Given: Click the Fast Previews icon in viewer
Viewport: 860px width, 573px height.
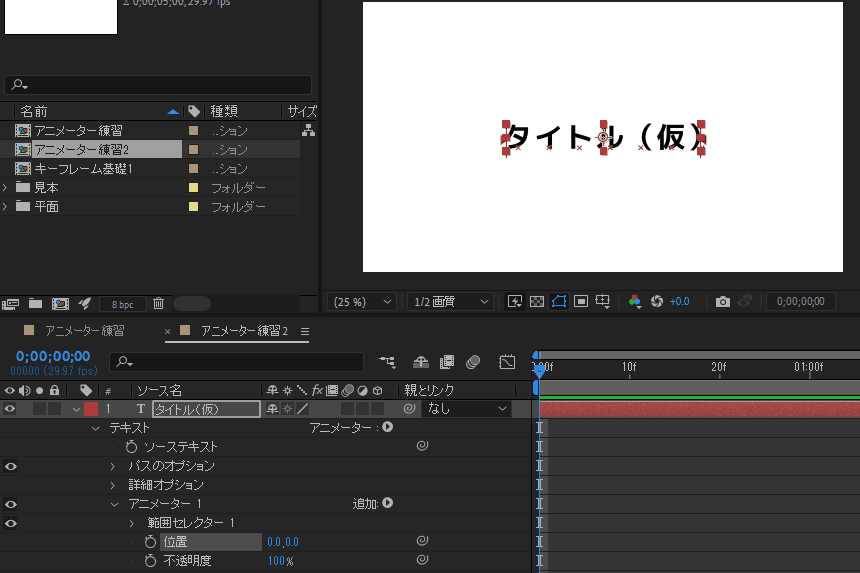Looking at the screenshot, I should [x=515, y=302].
